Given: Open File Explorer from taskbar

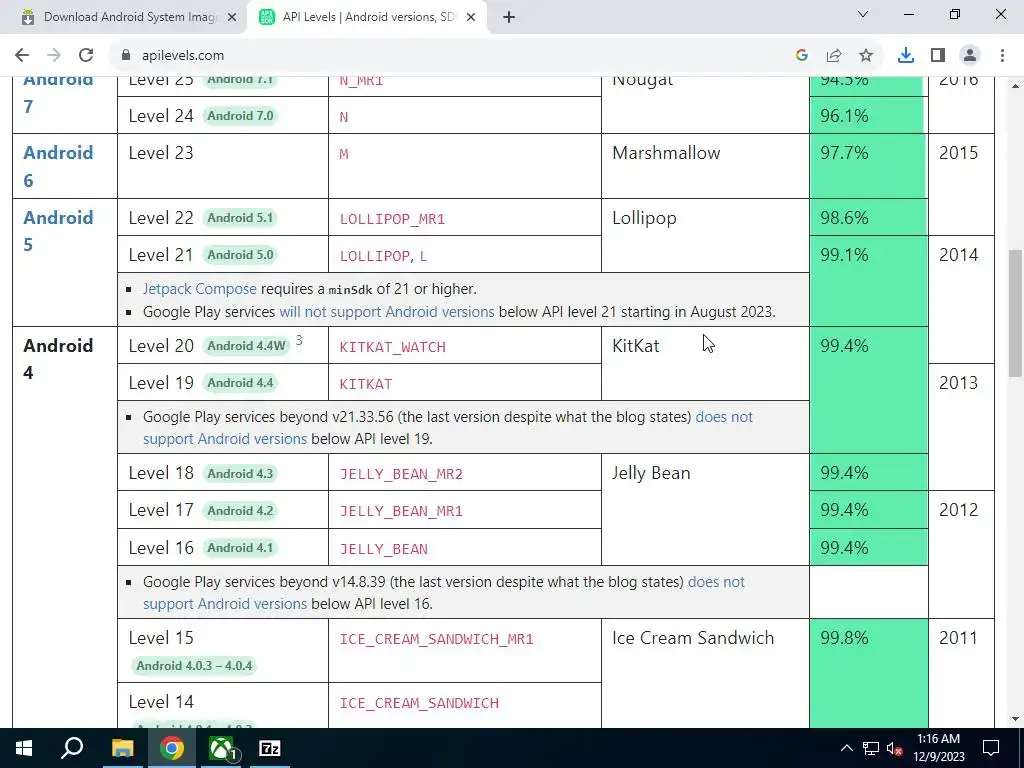Looking at the screenshot, I should pos(122,748).
